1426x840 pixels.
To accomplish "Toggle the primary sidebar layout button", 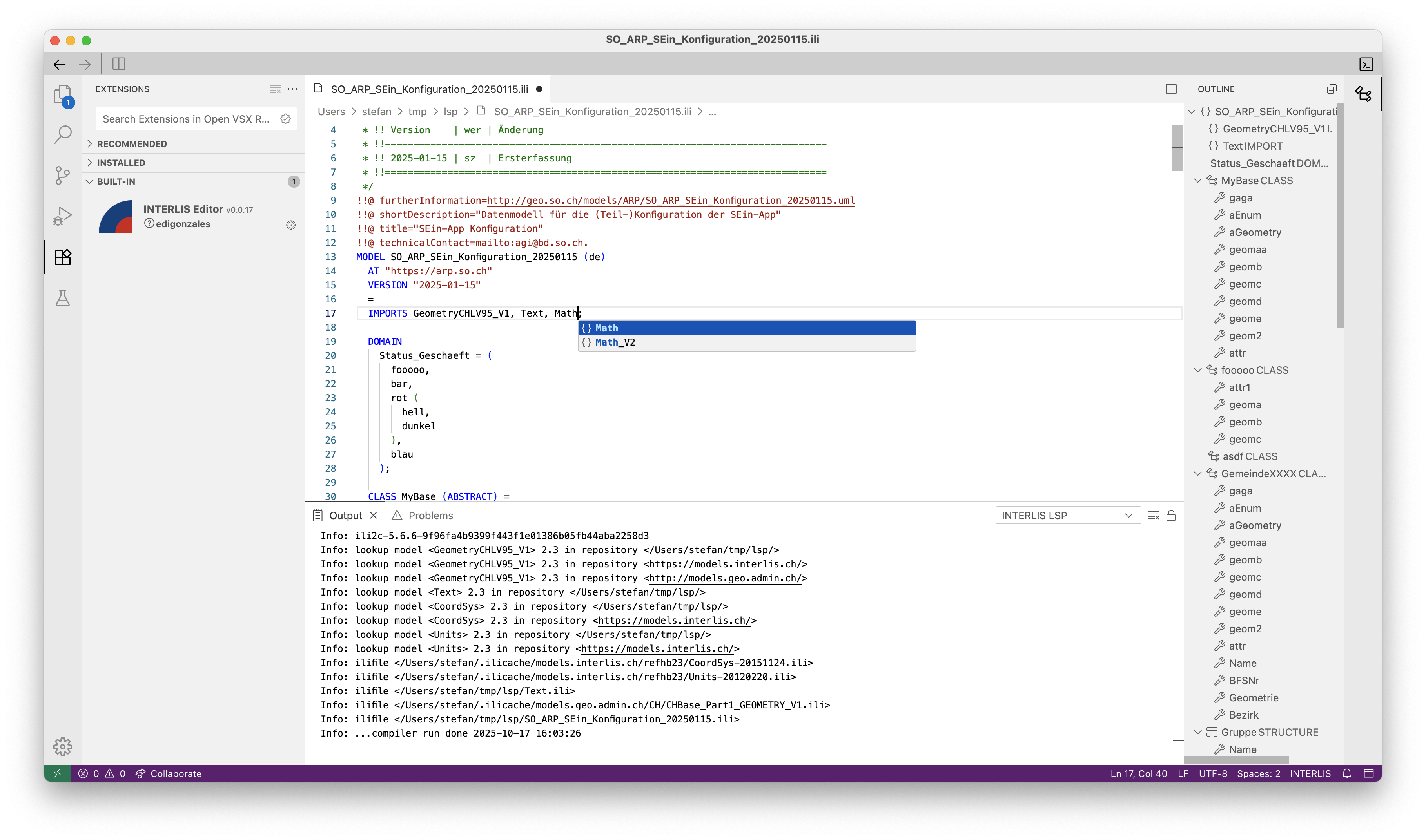I will (x=118, y=64).
